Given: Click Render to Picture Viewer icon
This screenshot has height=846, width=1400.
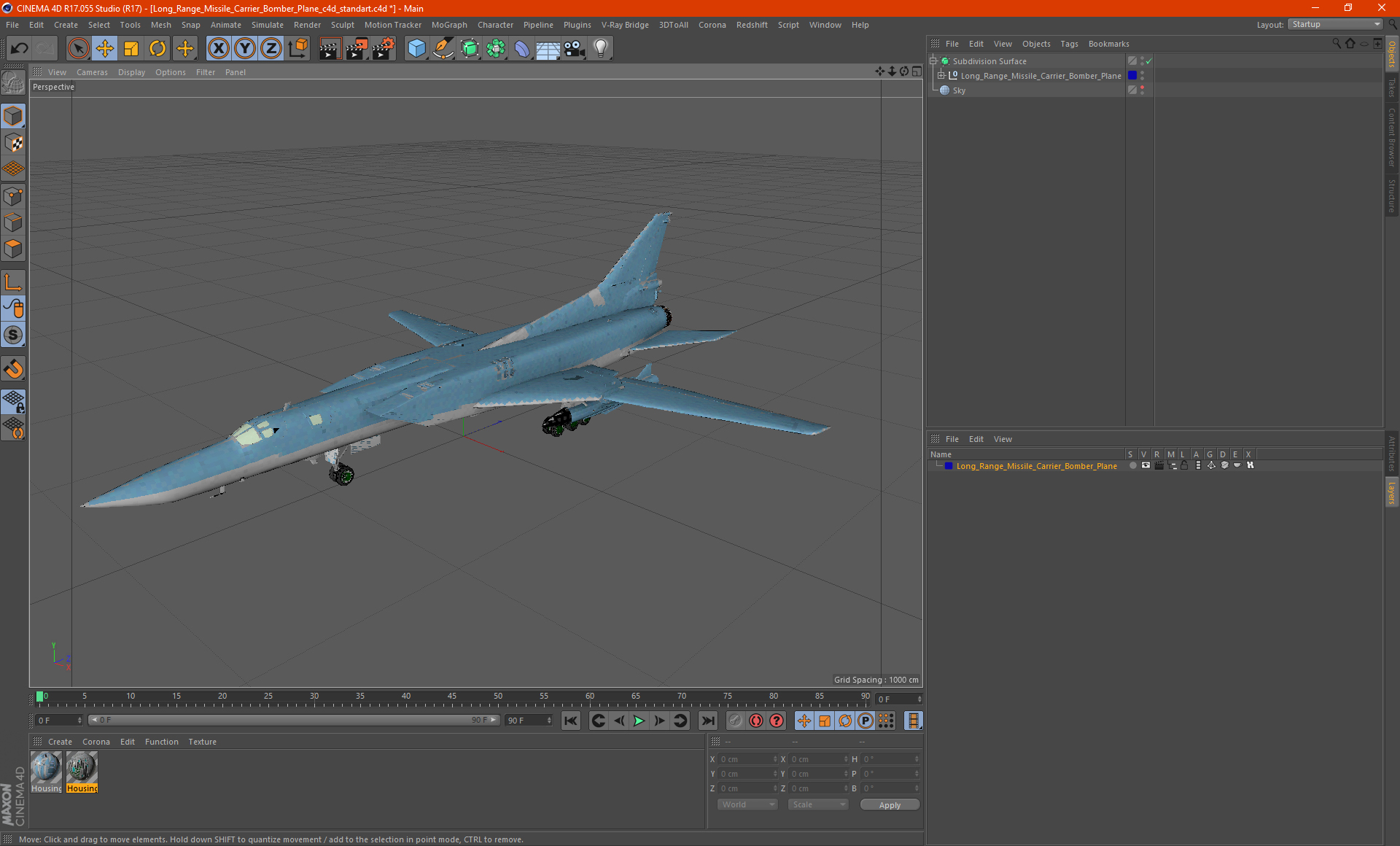Looking at the screenshot, I should coord(356,49).
